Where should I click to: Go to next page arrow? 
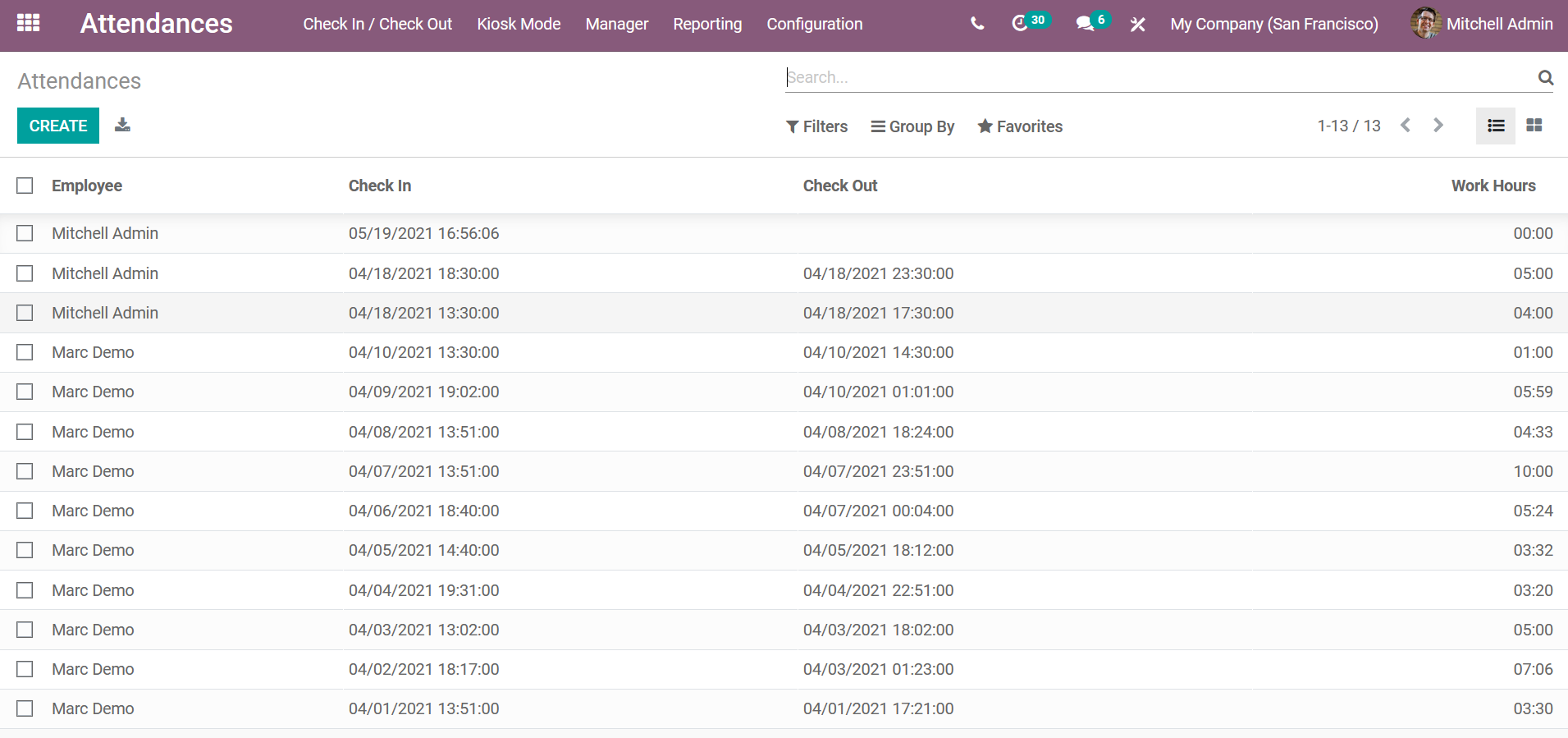pyautogui.click(x=1438, y=126)
